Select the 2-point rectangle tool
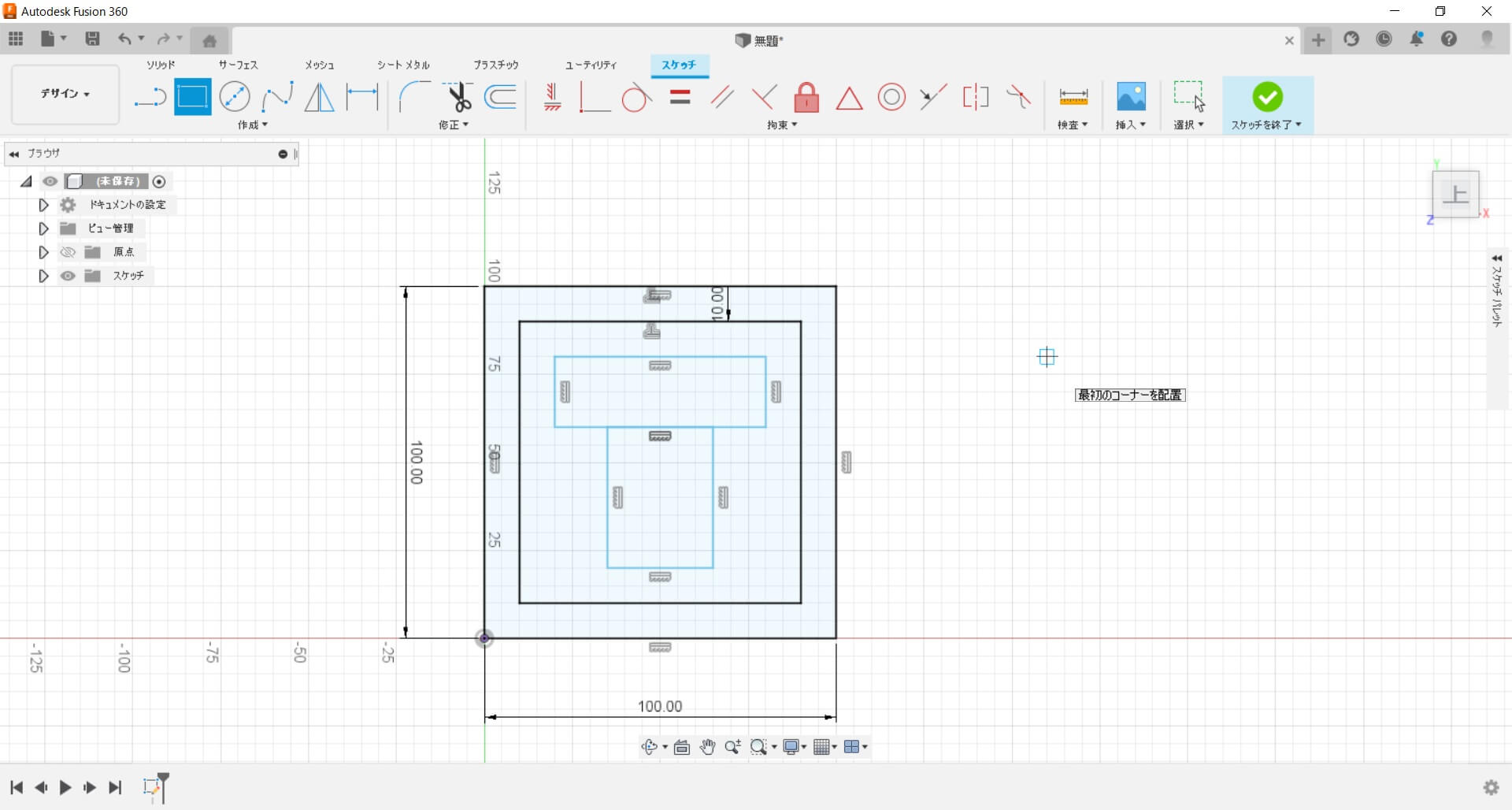This screenshot has width=1512, height=810. click(x=192, y=98)
